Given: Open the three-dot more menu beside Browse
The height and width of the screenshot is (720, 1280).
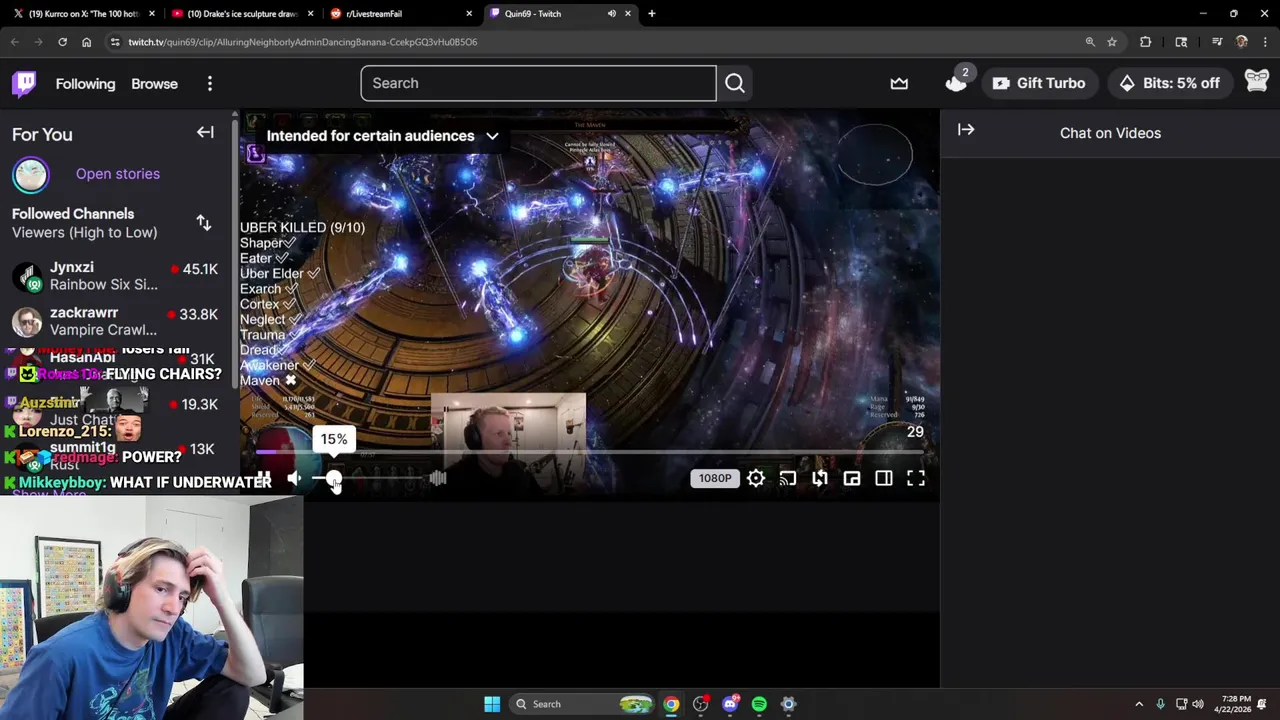Looking at the screenshot, I should [209, 84].
